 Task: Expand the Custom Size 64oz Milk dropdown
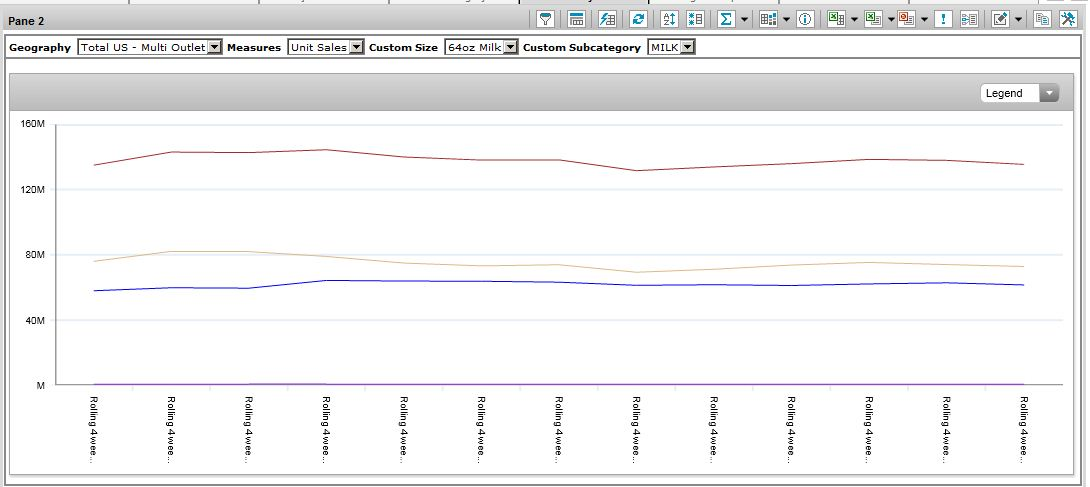tap(510, 48)
